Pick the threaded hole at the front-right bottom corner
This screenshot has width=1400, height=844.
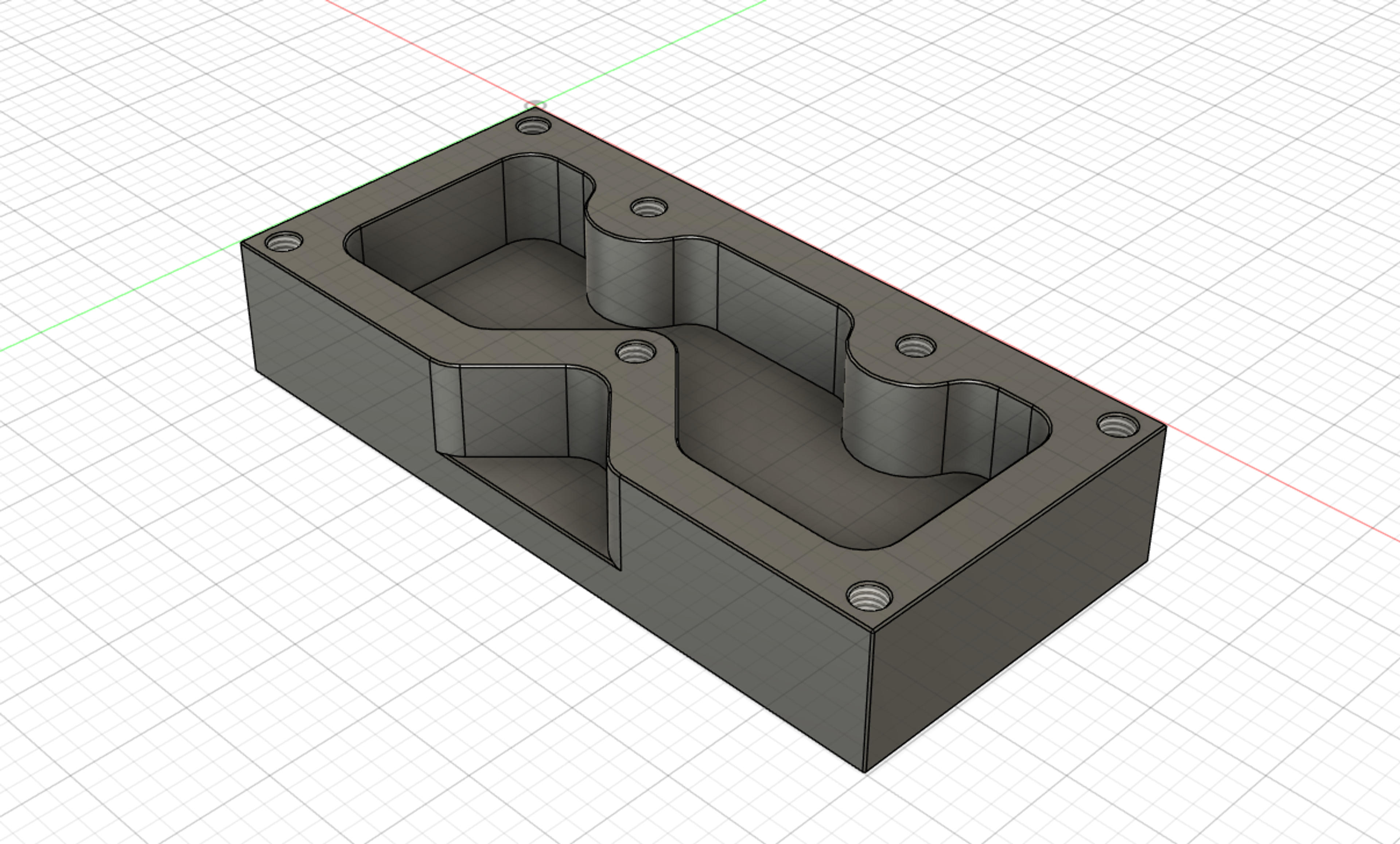(x=869, y=596)
